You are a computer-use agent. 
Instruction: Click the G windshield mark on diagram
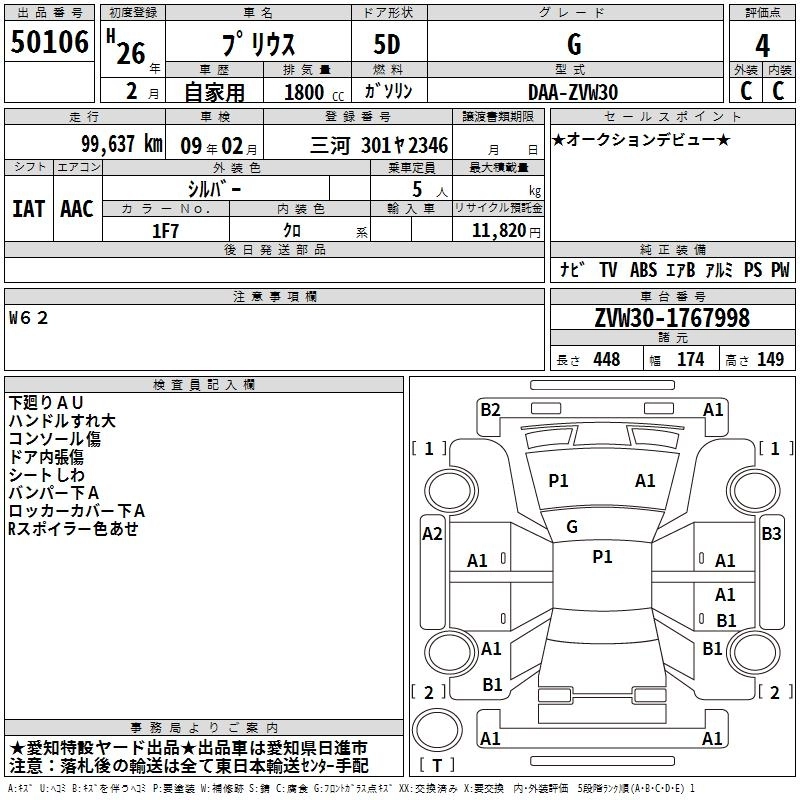572,527
